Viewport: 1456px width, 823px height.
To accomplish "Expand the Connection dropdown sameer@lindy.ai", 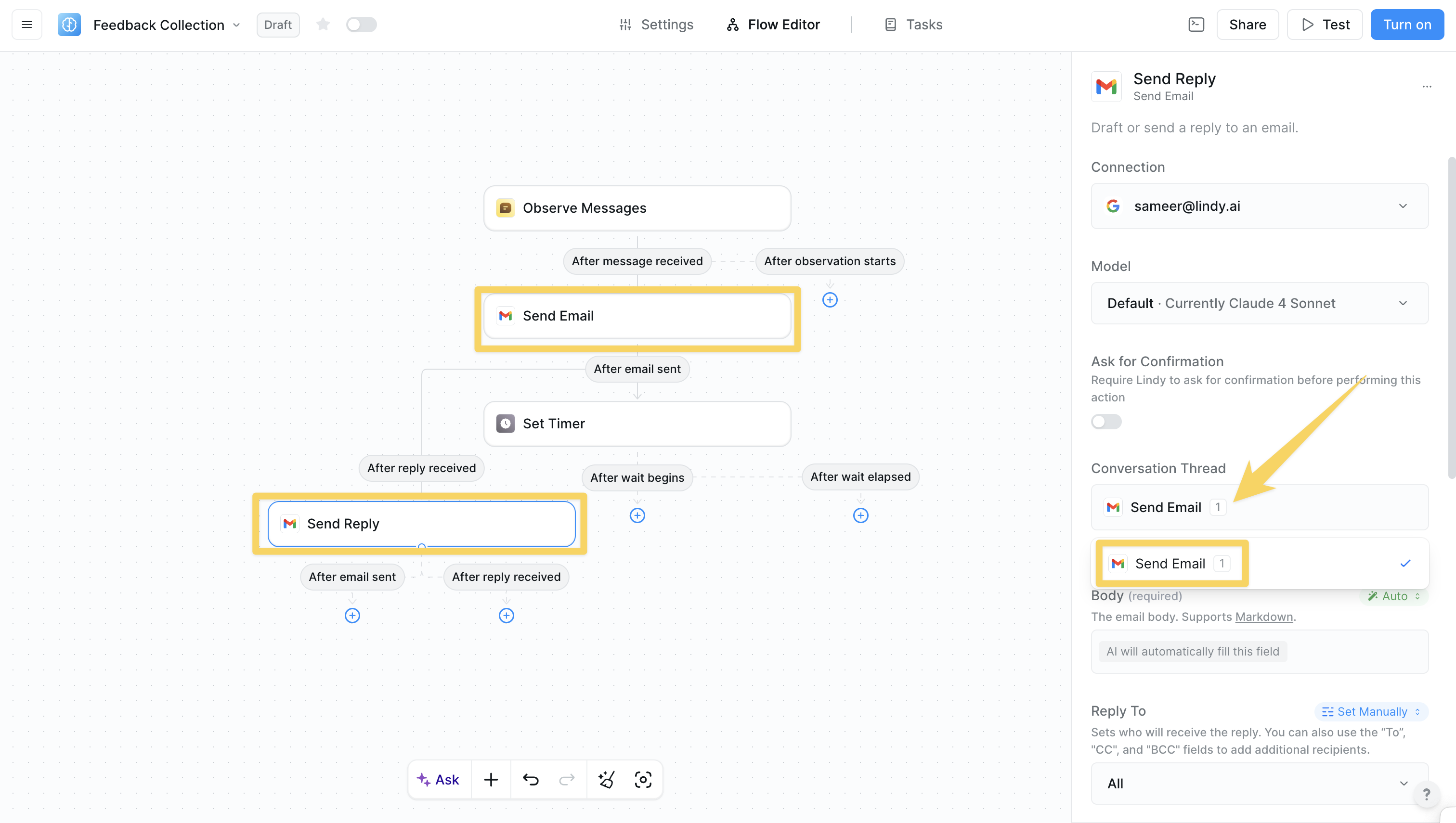I will pyautogui.click(x=1259, y=206).
